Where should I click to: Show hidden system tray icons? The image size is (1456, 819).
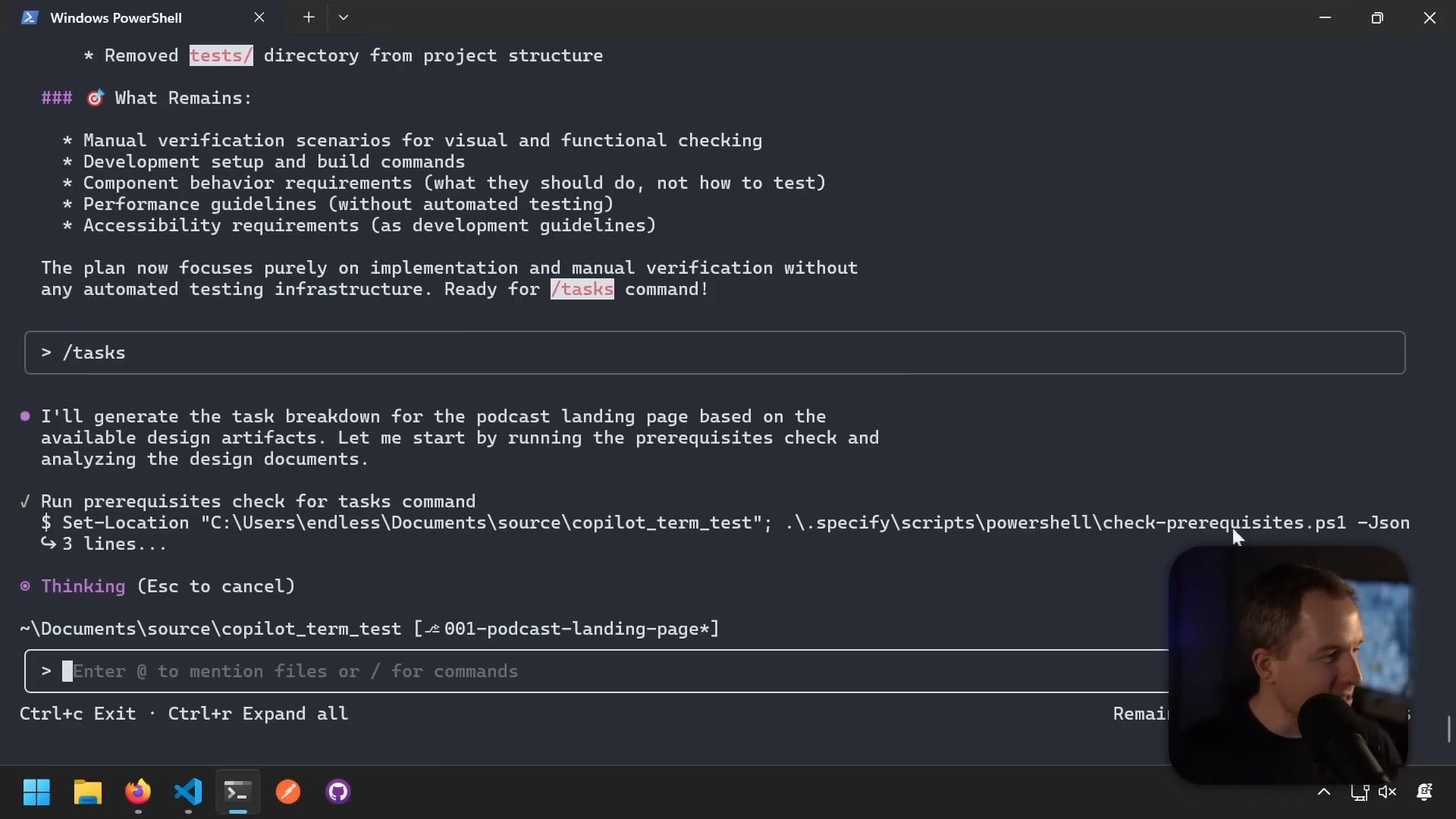click(x=1323, y=792)
